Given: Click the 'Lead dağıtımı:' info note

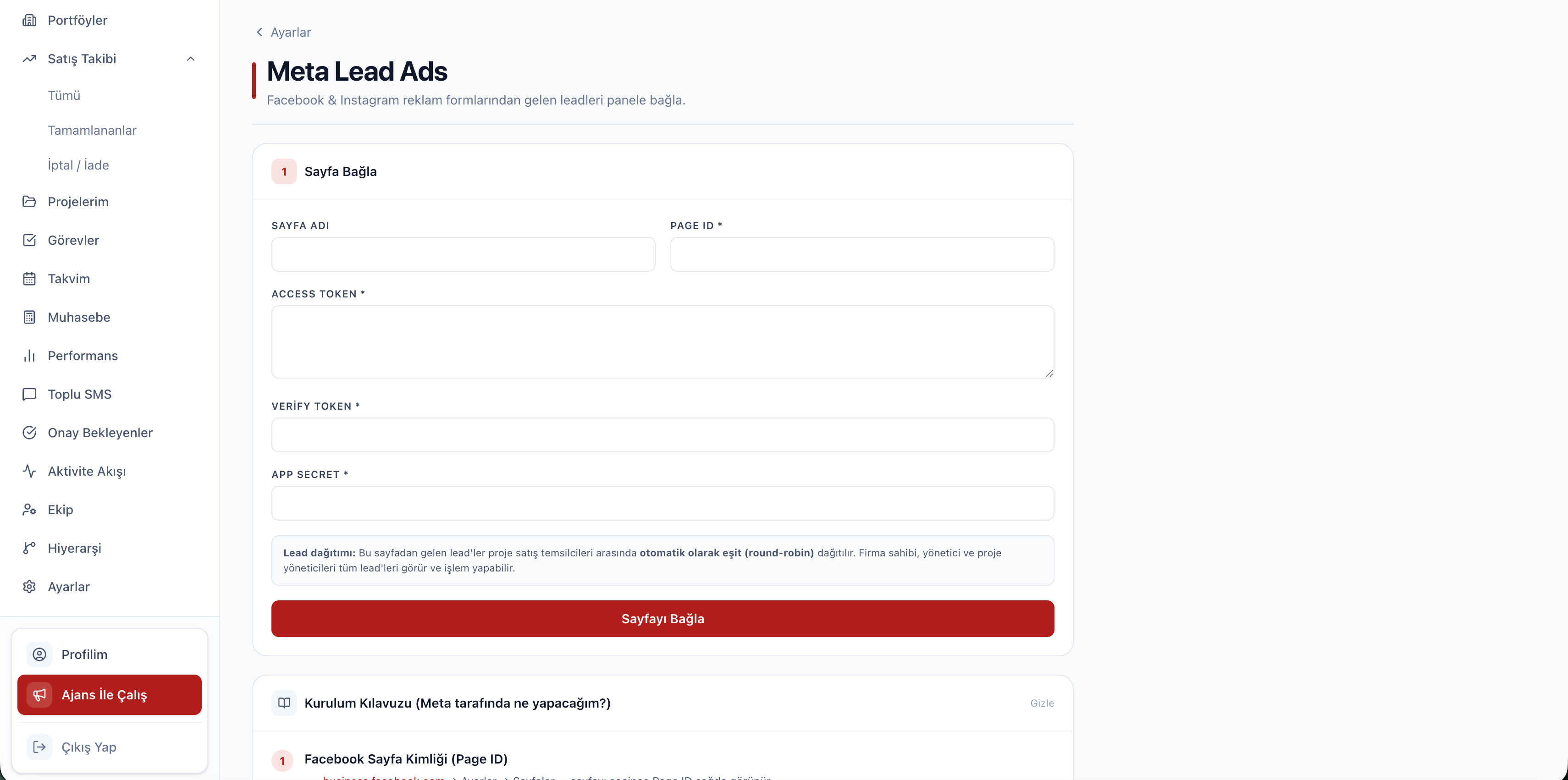Looking at the screenshot, I should (662, 560).
